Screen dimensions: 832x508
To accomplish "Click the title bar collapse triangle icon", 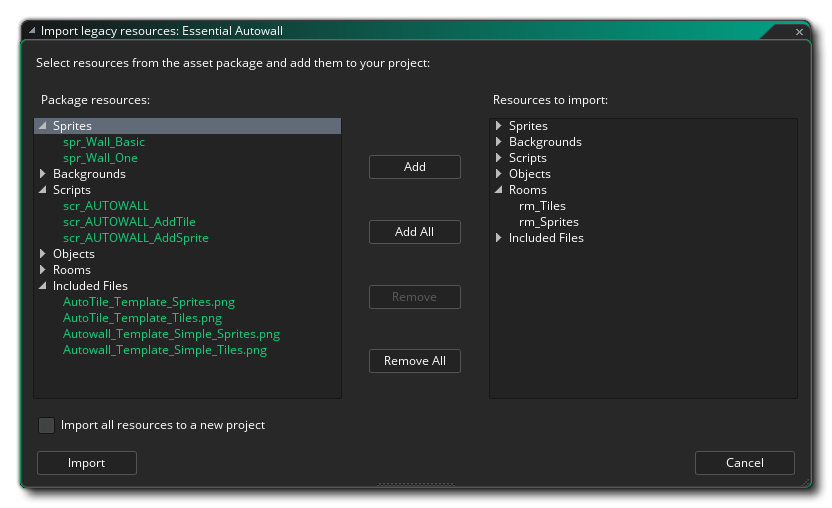I will tap(32, 31).
